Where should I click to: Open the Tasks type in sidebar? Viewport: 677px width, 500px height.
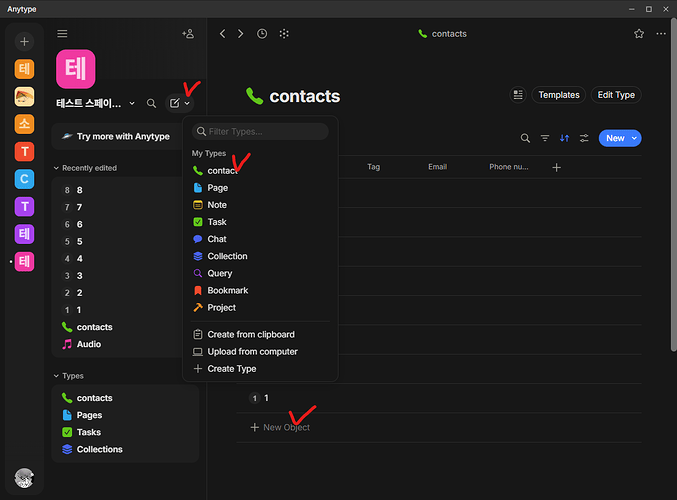[125, 432]
